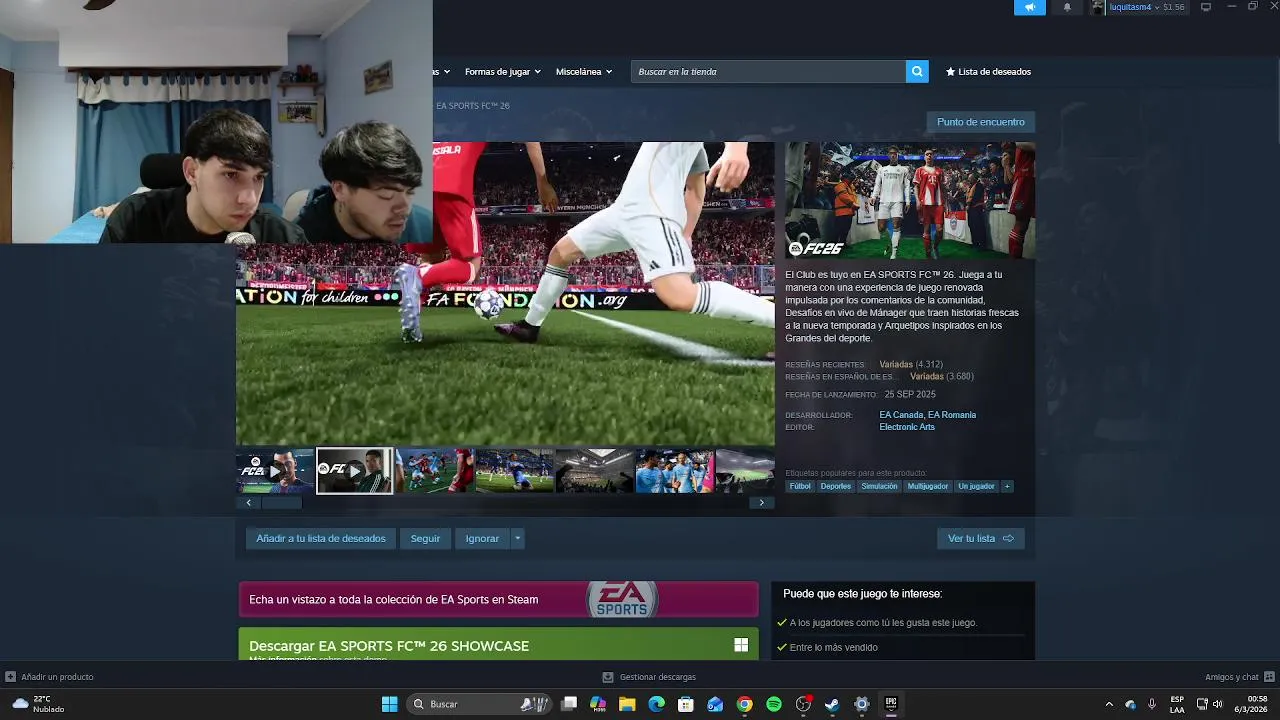Open Spotify from taskbar
The width and height of the screenshot is (1280, 720).
pos(774,704)
